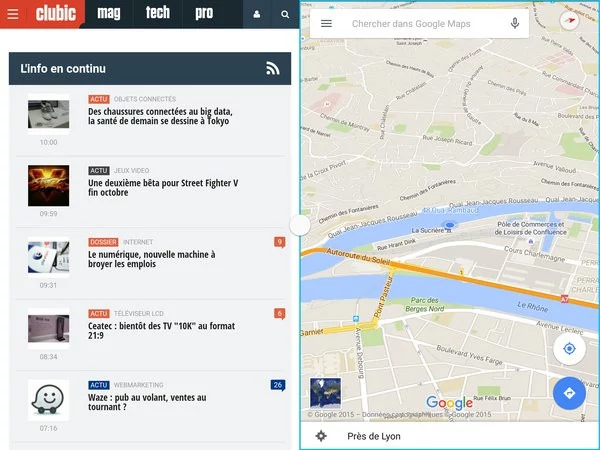Image resolution: width=600 pixels, height=450 pixels.
Task: Open the blue directions button
Action: [569, 393]
